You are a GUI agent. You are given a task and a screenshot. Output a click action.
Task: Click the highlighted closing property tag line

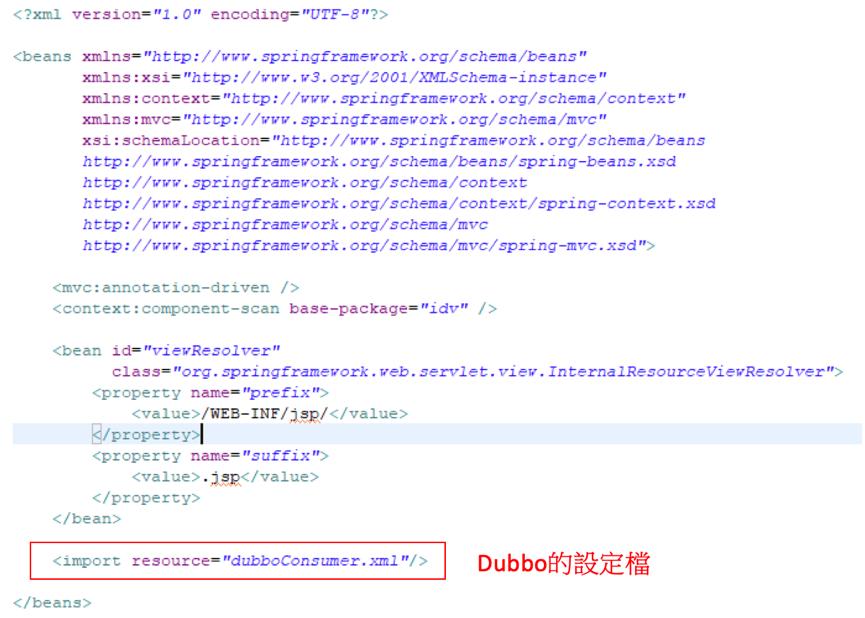(x=437, y=434)
